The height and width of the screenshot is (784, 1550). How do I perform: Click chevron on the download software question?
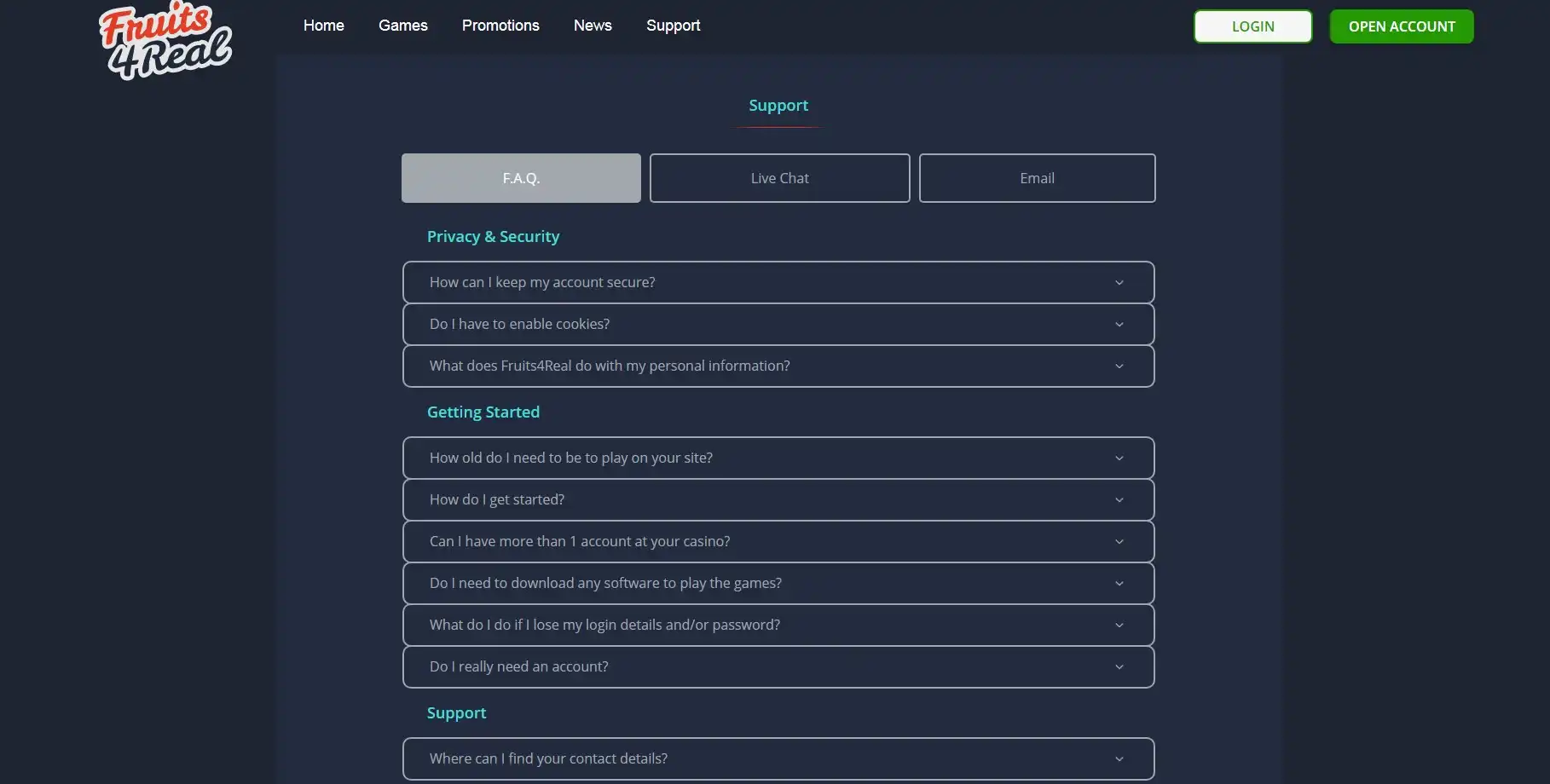coord(1119,584)
